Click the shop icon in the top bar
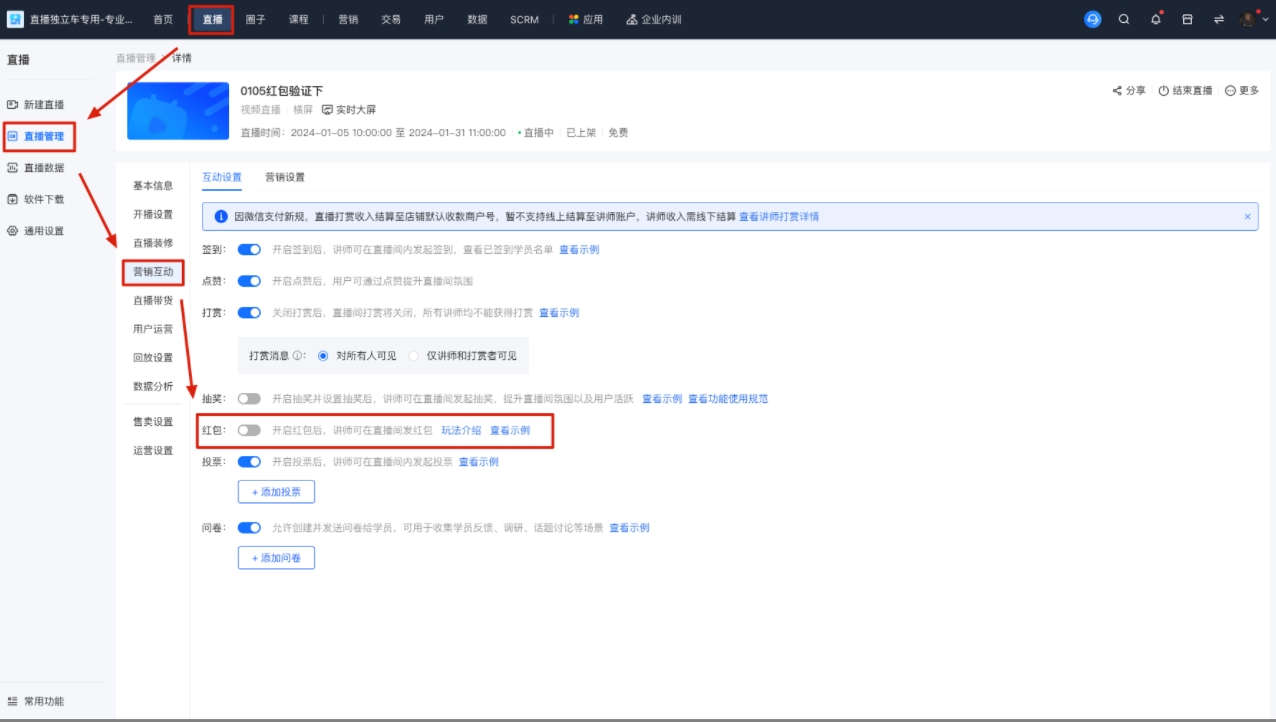This screenshot has width=1276, height=722. click(x=1187, y=19)
